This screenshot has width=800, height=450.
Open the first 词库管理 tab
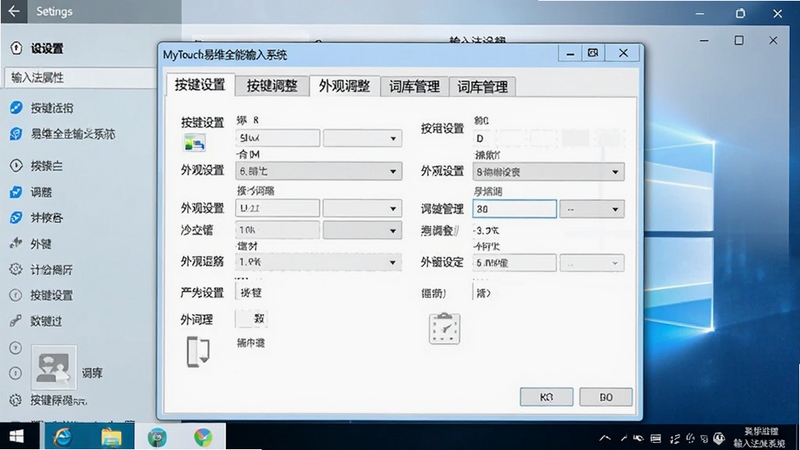coord(414,87)
